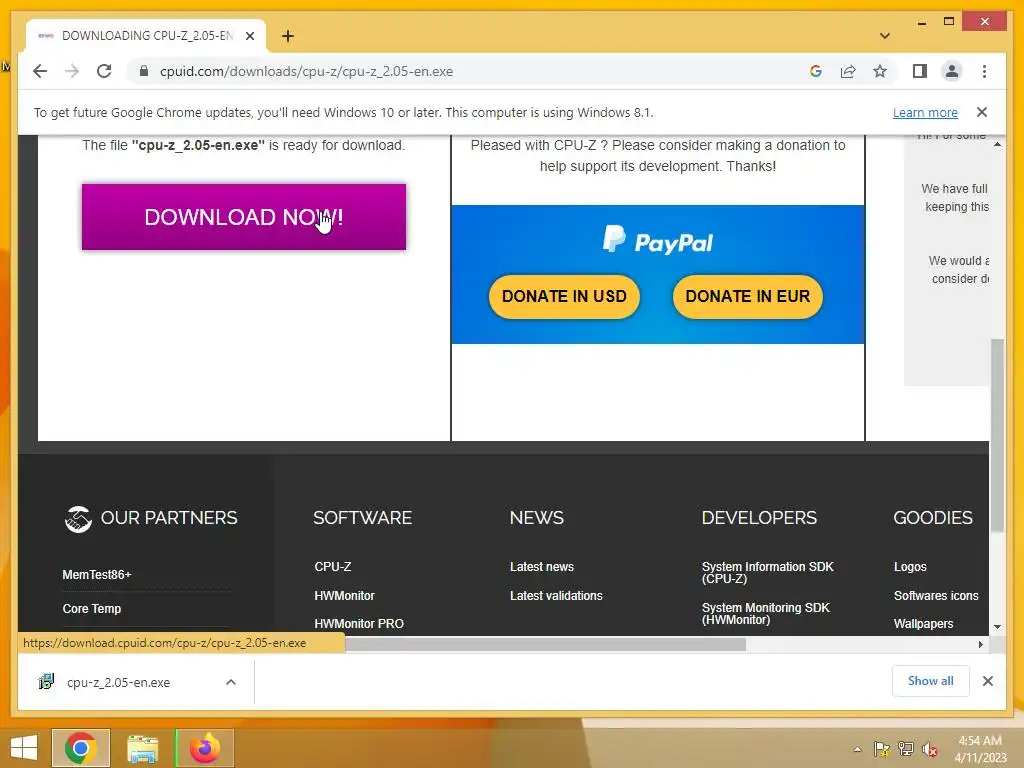The image size is (1024, 768).
Task: Open the Windows Start button
Action: pyautogui.click(x=24, y=748)
